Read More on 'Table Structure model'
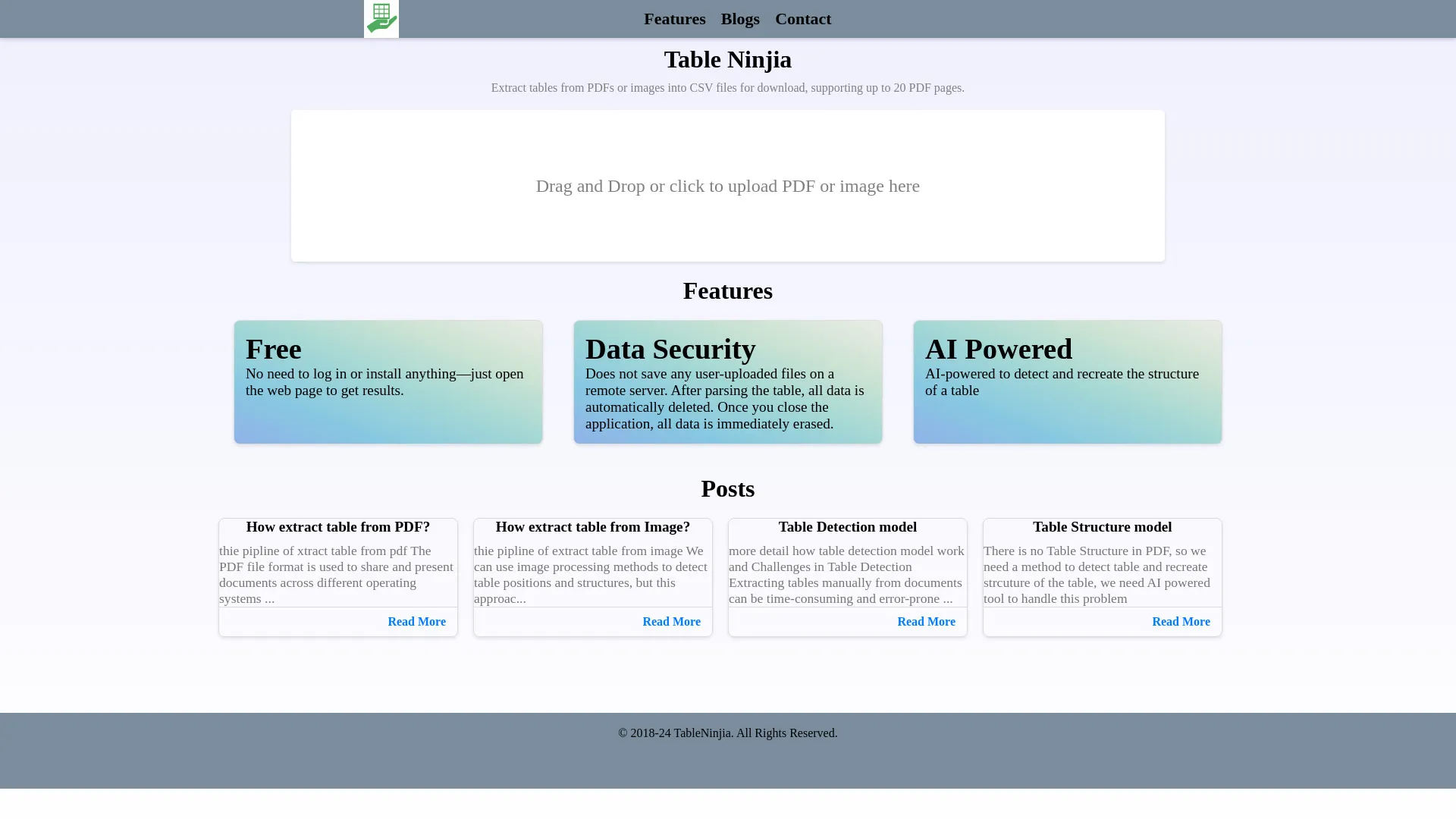This screenshot has height=819, width=1456. tap(1181, 621)
